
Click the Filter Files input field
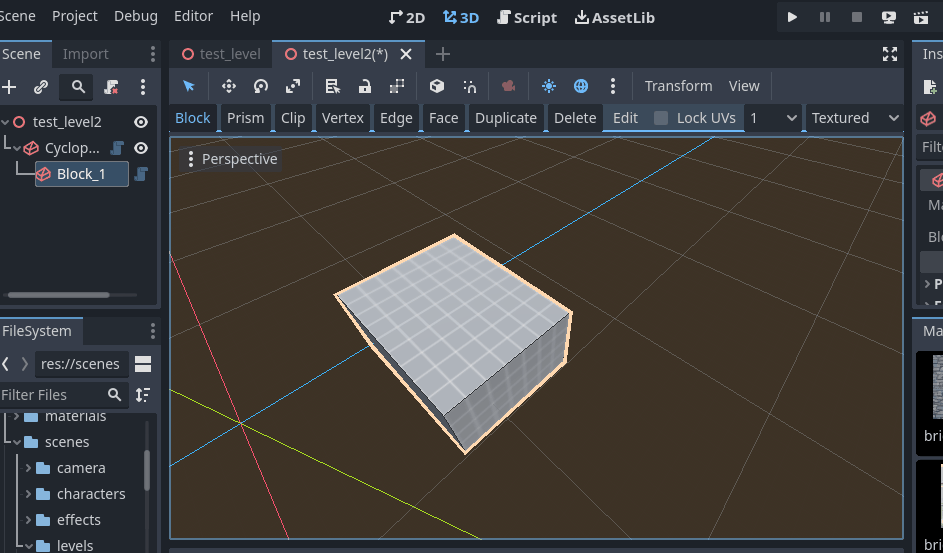[63, 395]
